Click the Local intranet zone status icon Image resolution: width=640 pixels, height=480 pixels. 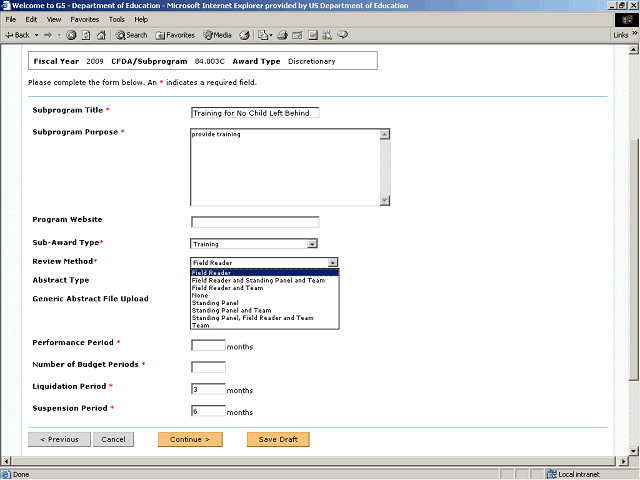click(x=552, y=474)
